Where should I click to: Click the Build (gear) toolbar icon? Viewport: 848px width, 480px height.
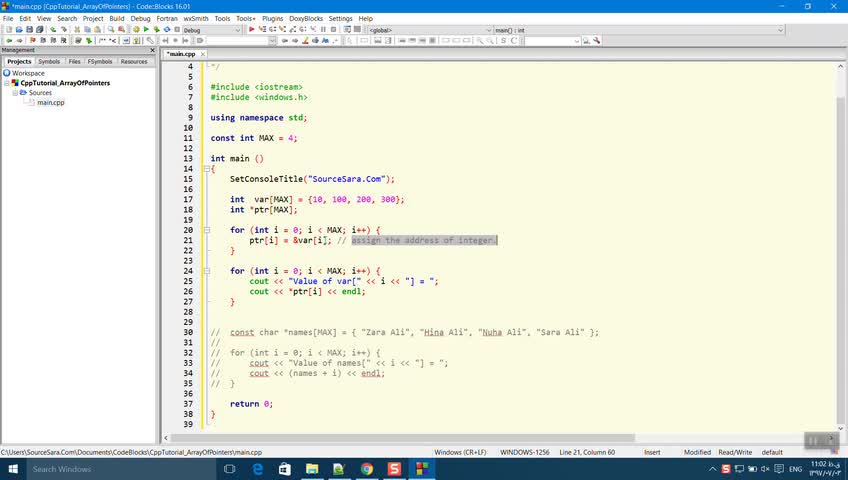click(x=138, y=30)
